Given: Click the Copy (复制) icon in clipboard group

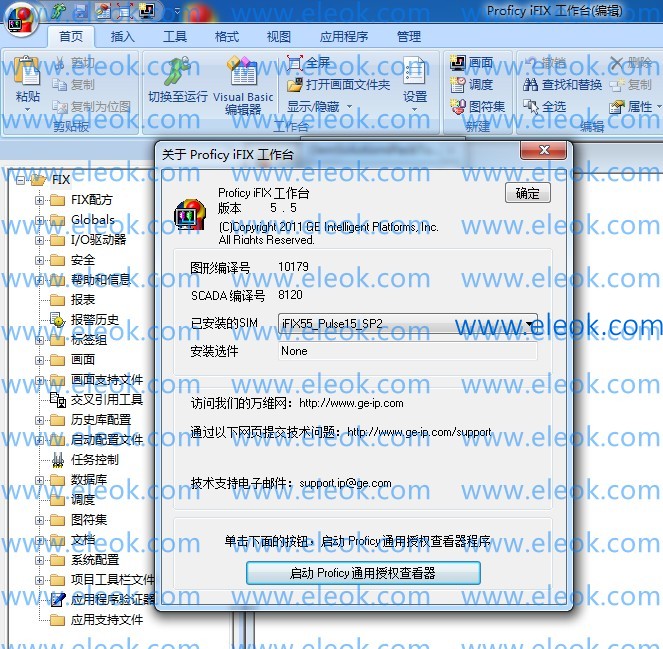Looking at the screenshot, I should (x=60, y=85).
